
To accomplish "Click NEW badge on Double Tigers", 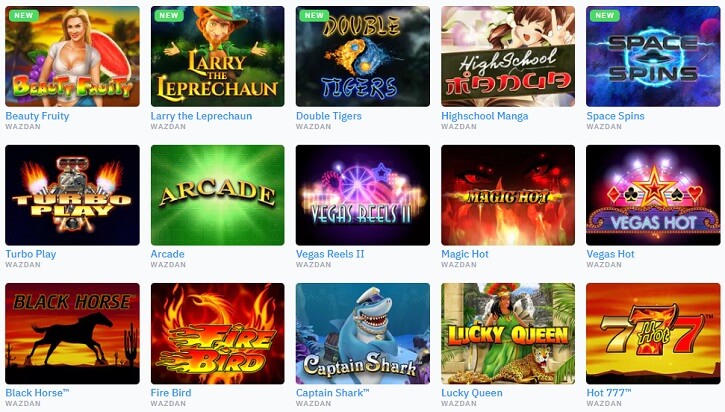I will 314,15.
